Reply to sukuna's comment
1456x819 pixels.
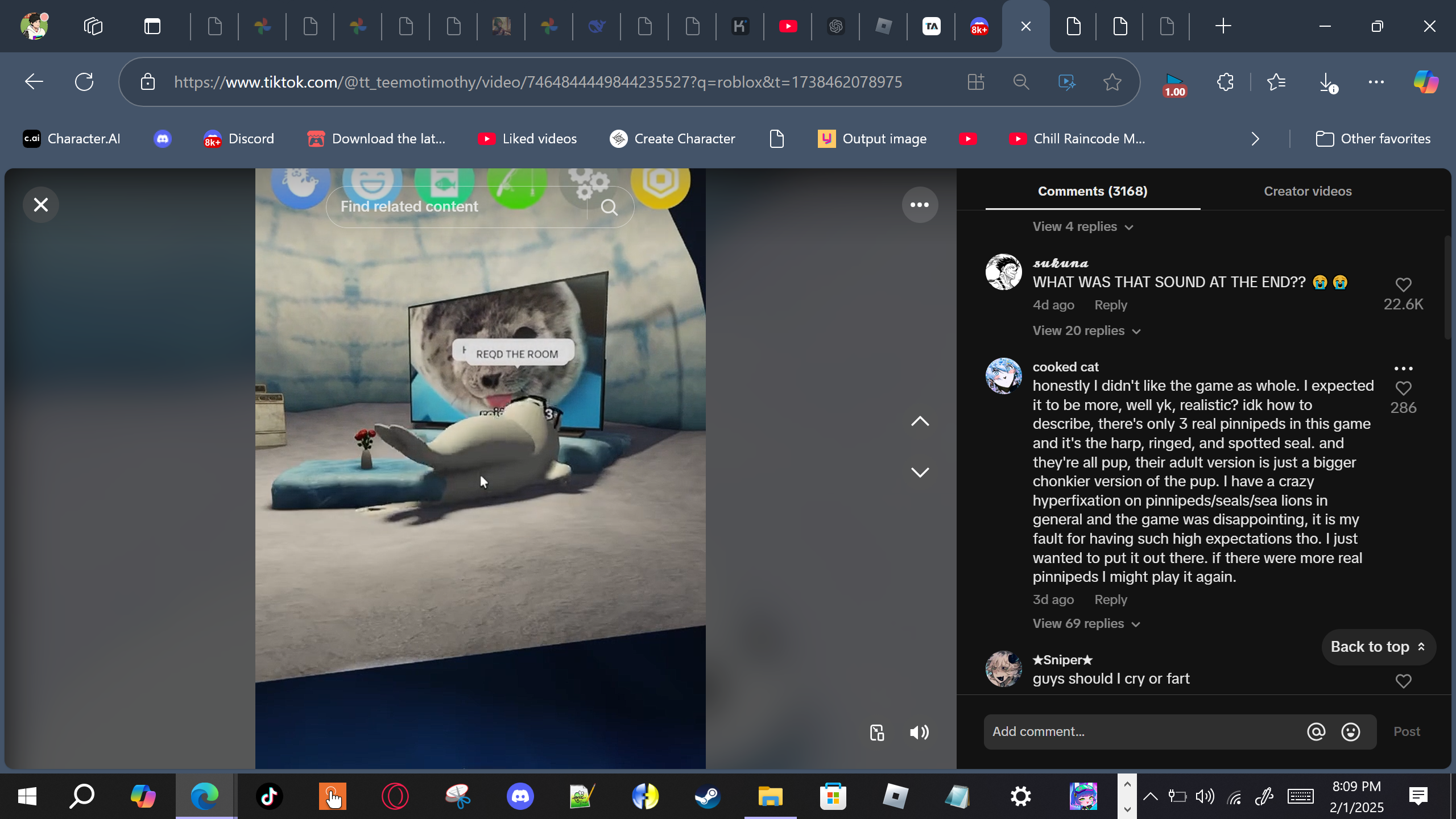(x=1110, y=305)
